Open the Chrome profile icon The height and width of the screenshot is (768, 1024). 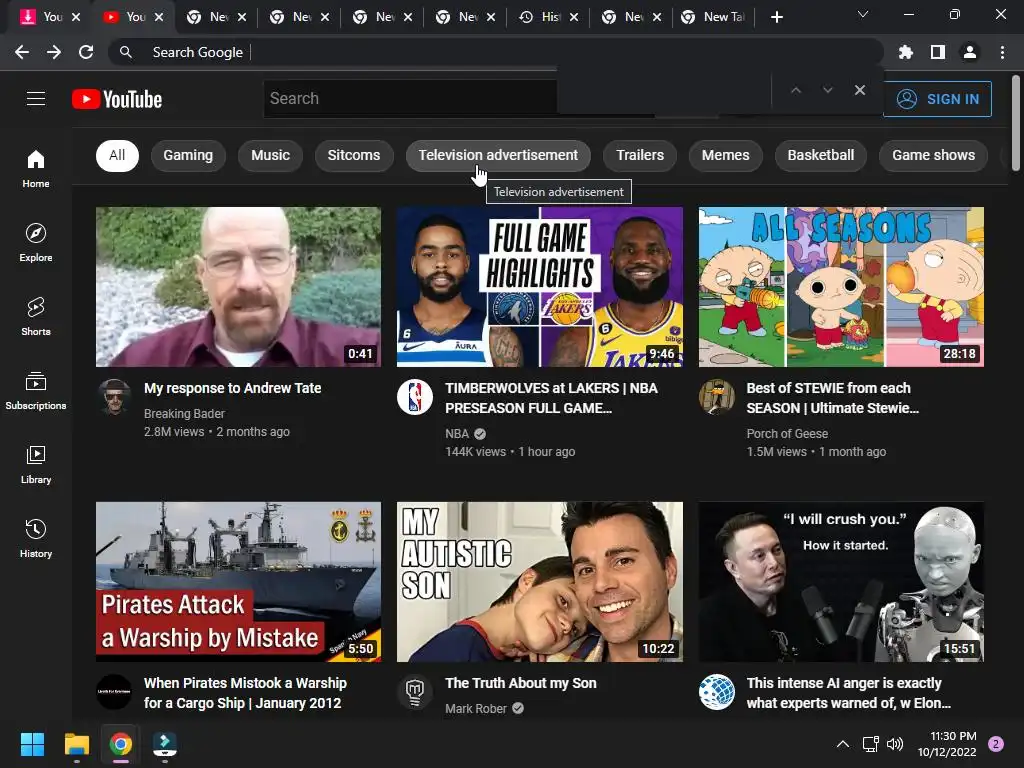(970, 52)
